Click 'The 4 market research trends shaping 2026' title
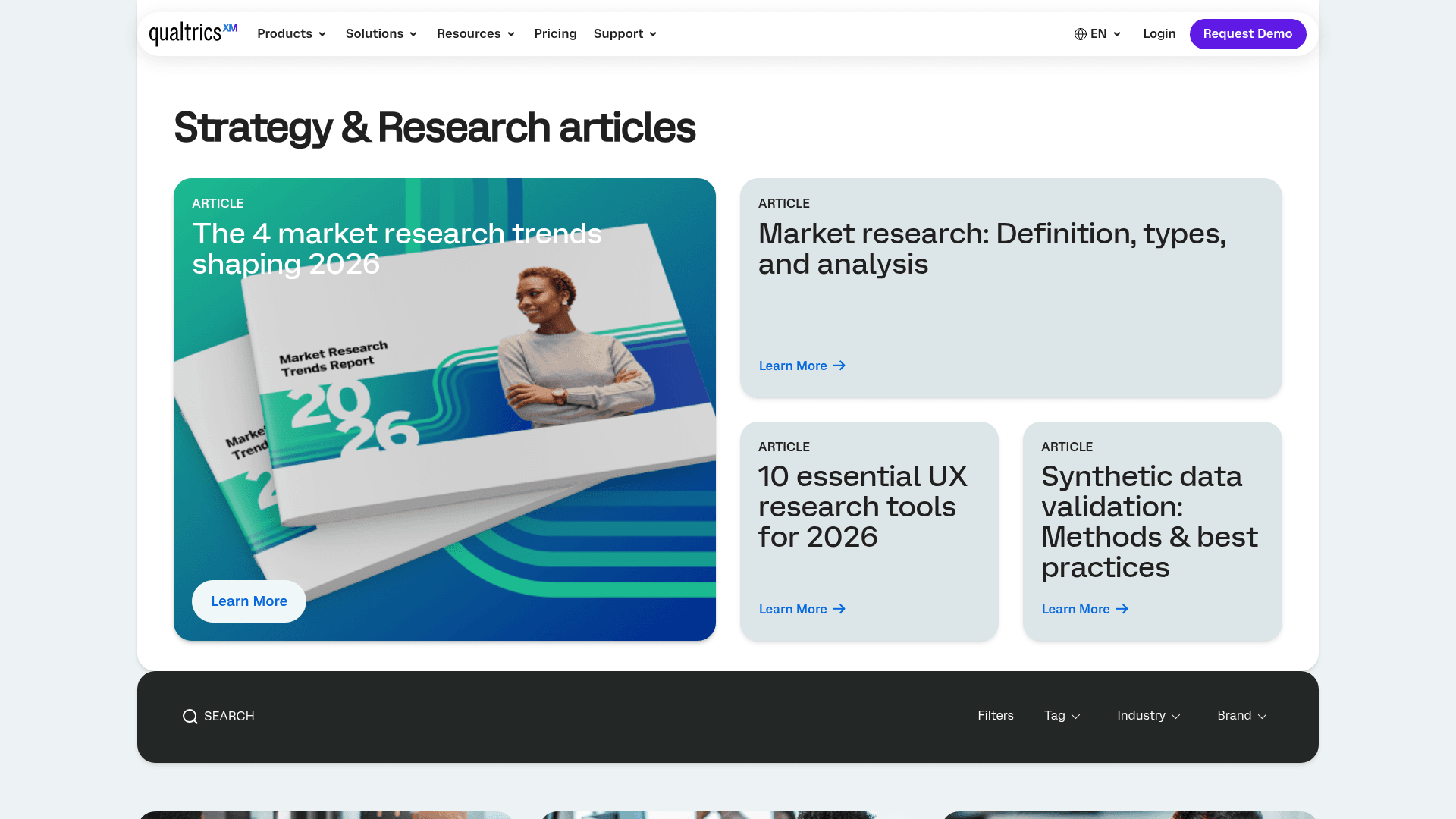The width and height of the screenshot is (1456, 819). click(397, 249)
